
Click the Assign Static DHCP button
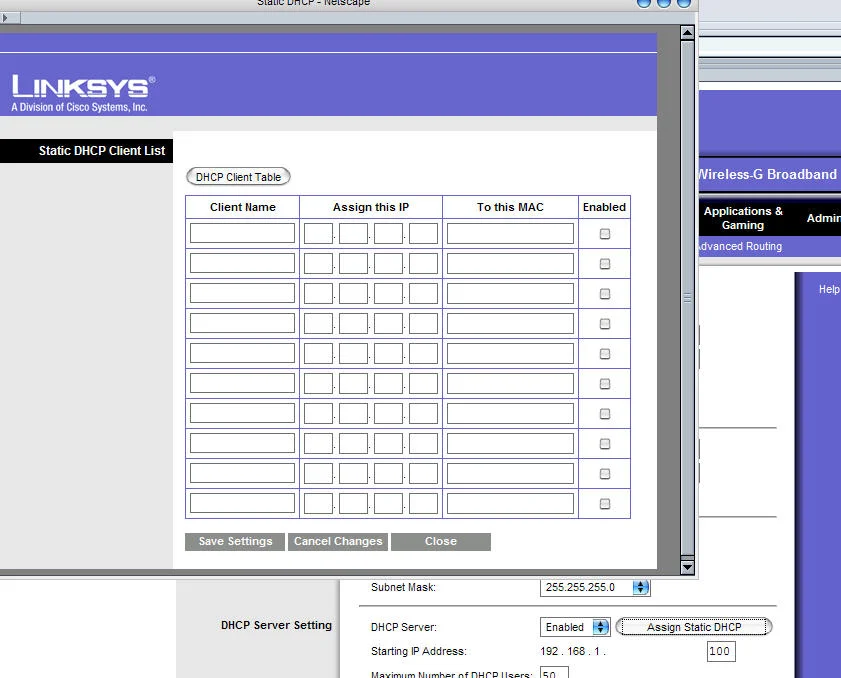point(694,627)
